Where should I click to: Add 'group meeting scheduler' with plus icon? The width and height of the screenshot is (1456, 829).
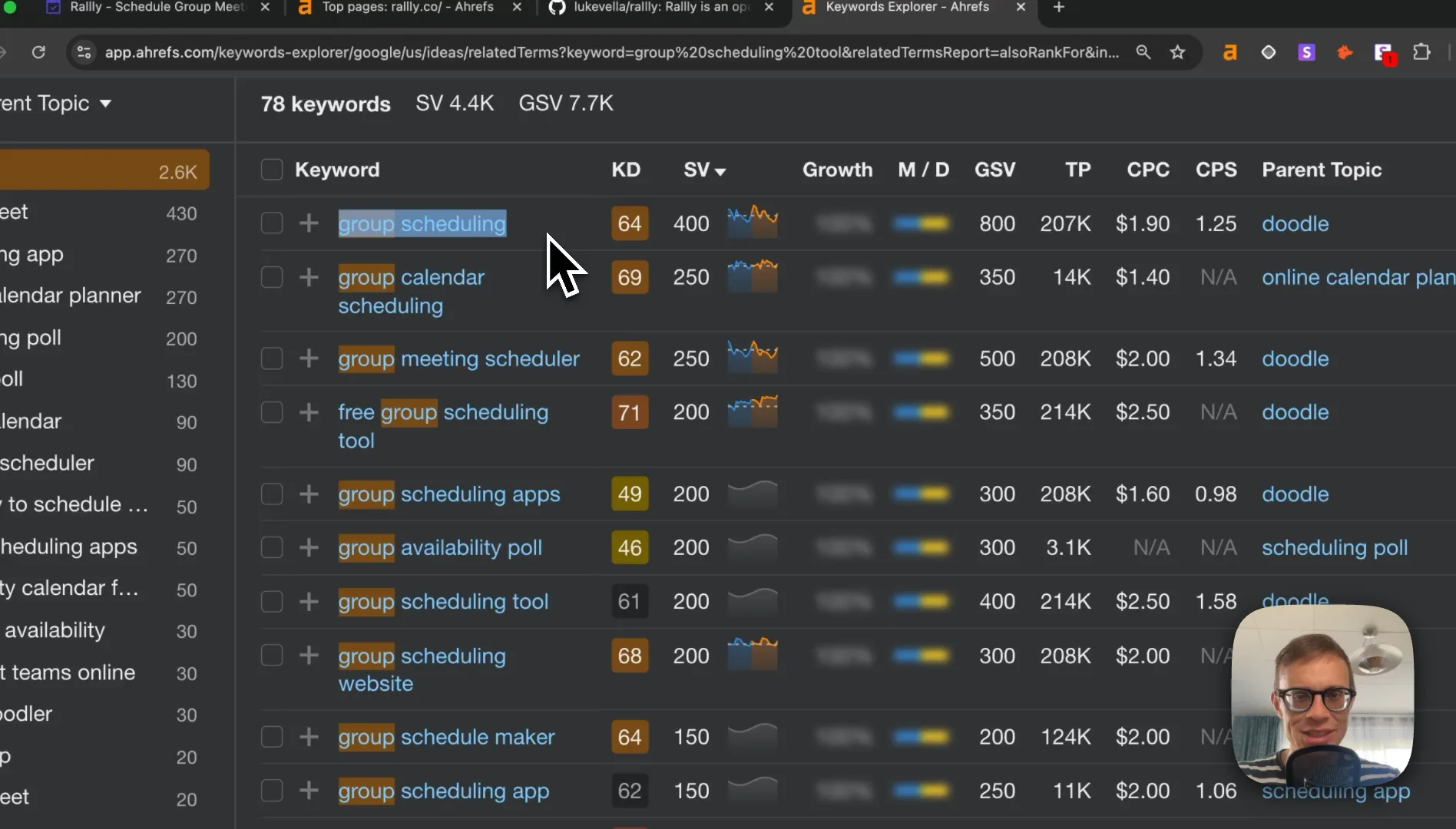(309, 358)
